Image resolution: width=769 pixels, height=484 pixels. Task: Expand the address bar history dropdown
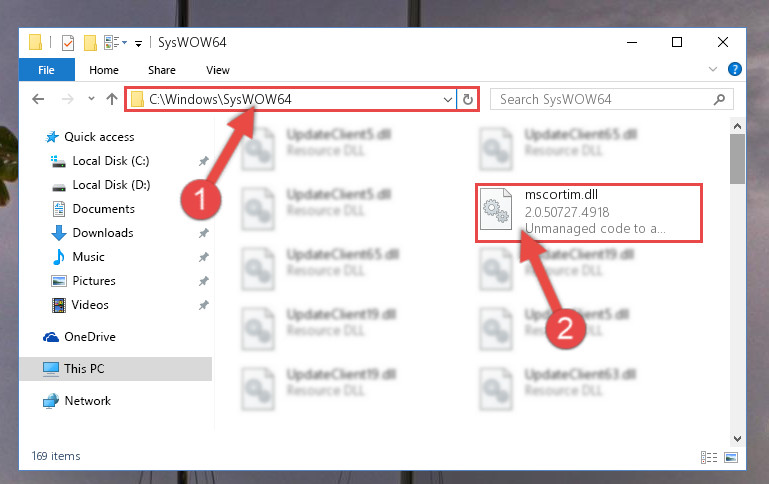coord(447,100)
